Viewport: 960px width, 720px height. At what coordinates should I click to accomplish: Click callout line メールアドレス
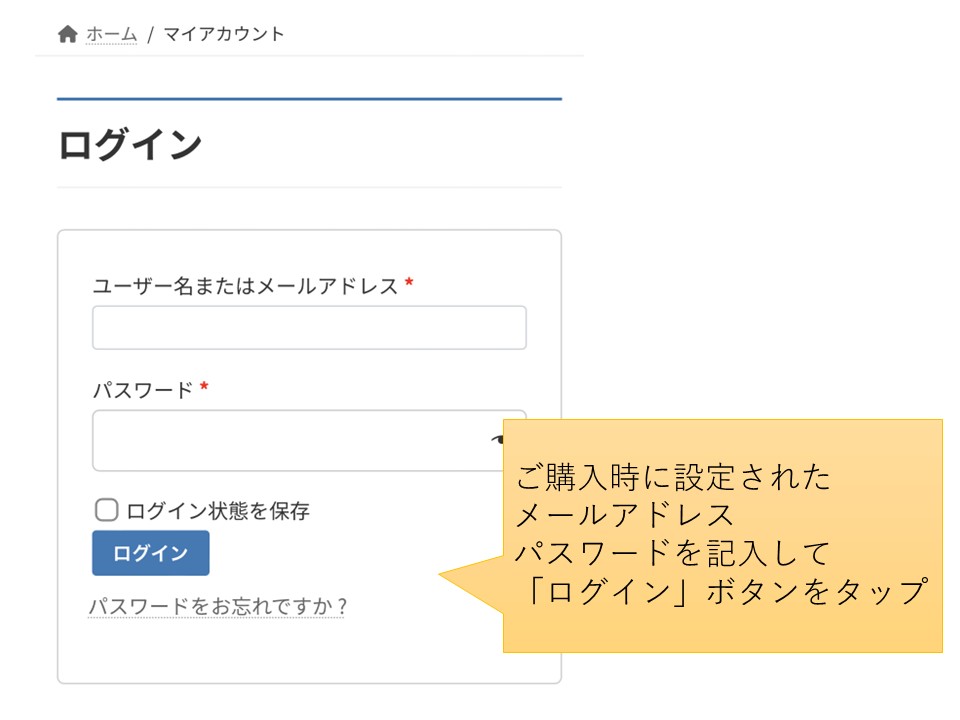click(624, 515)
